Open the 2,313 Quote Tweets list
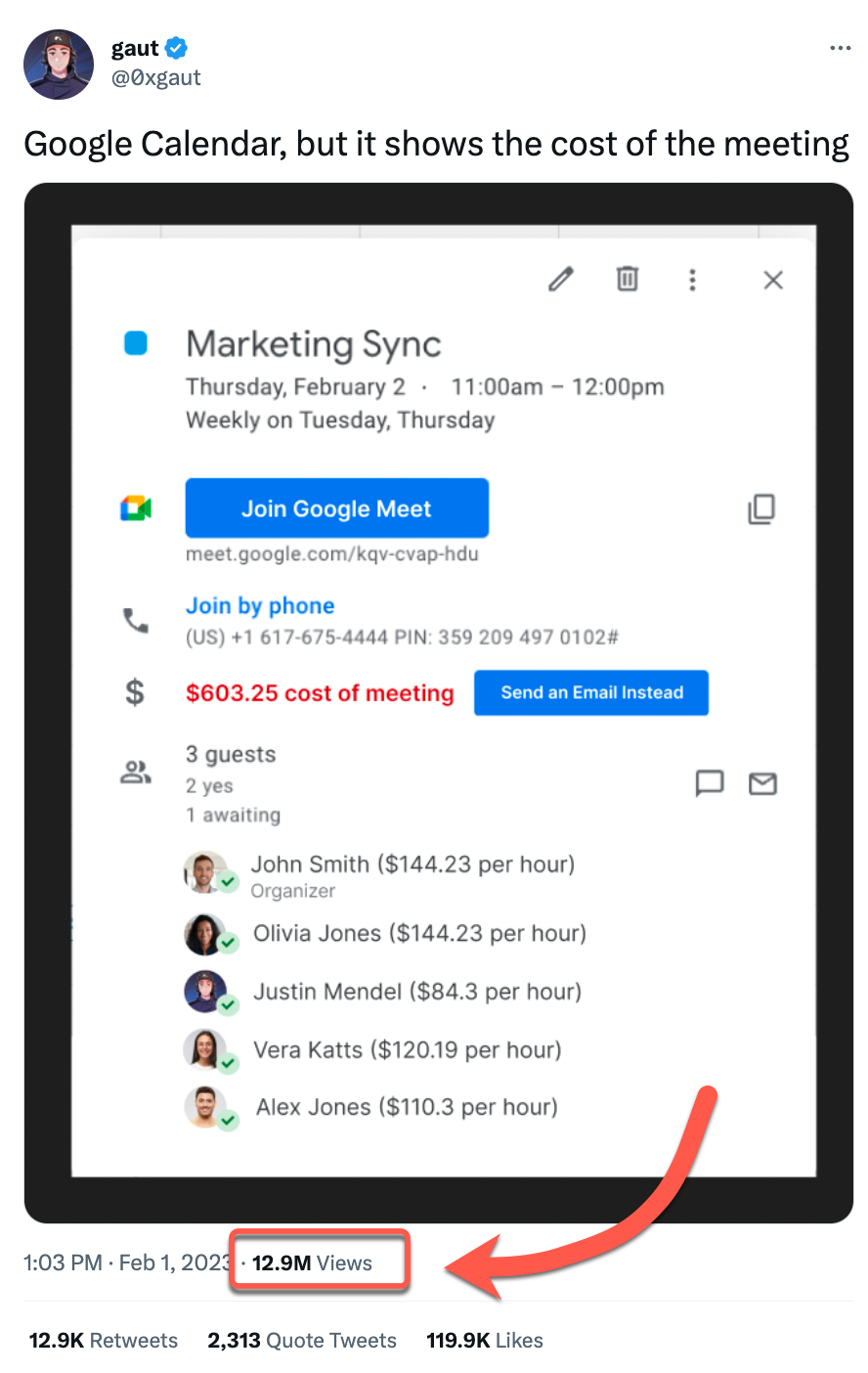868x1373 pixels. click(302, 1340)
